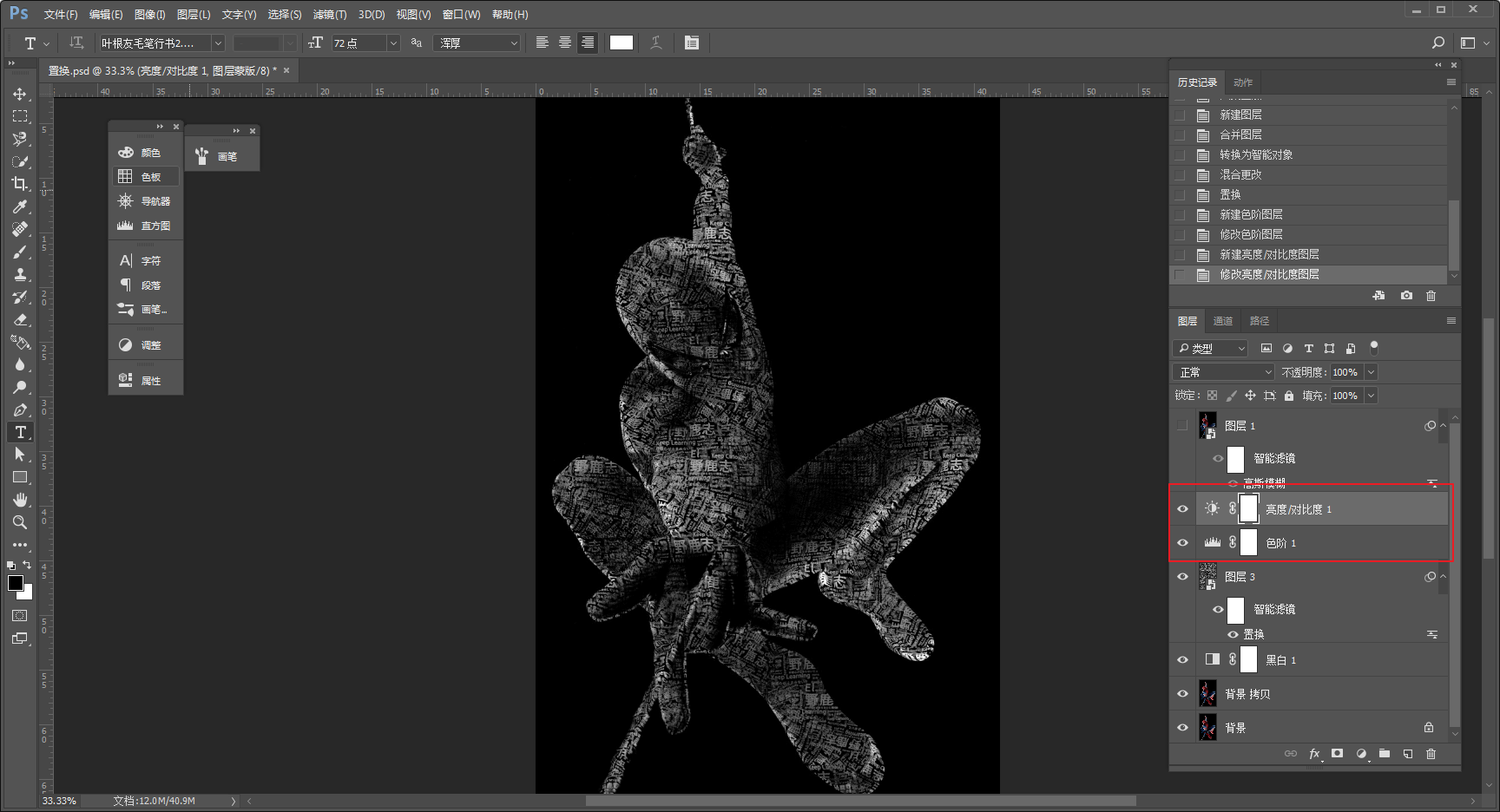Select the Brush tool in the toolbar
The height and width of the screenshot is (812, 1500).
click(x=19, y=252)
